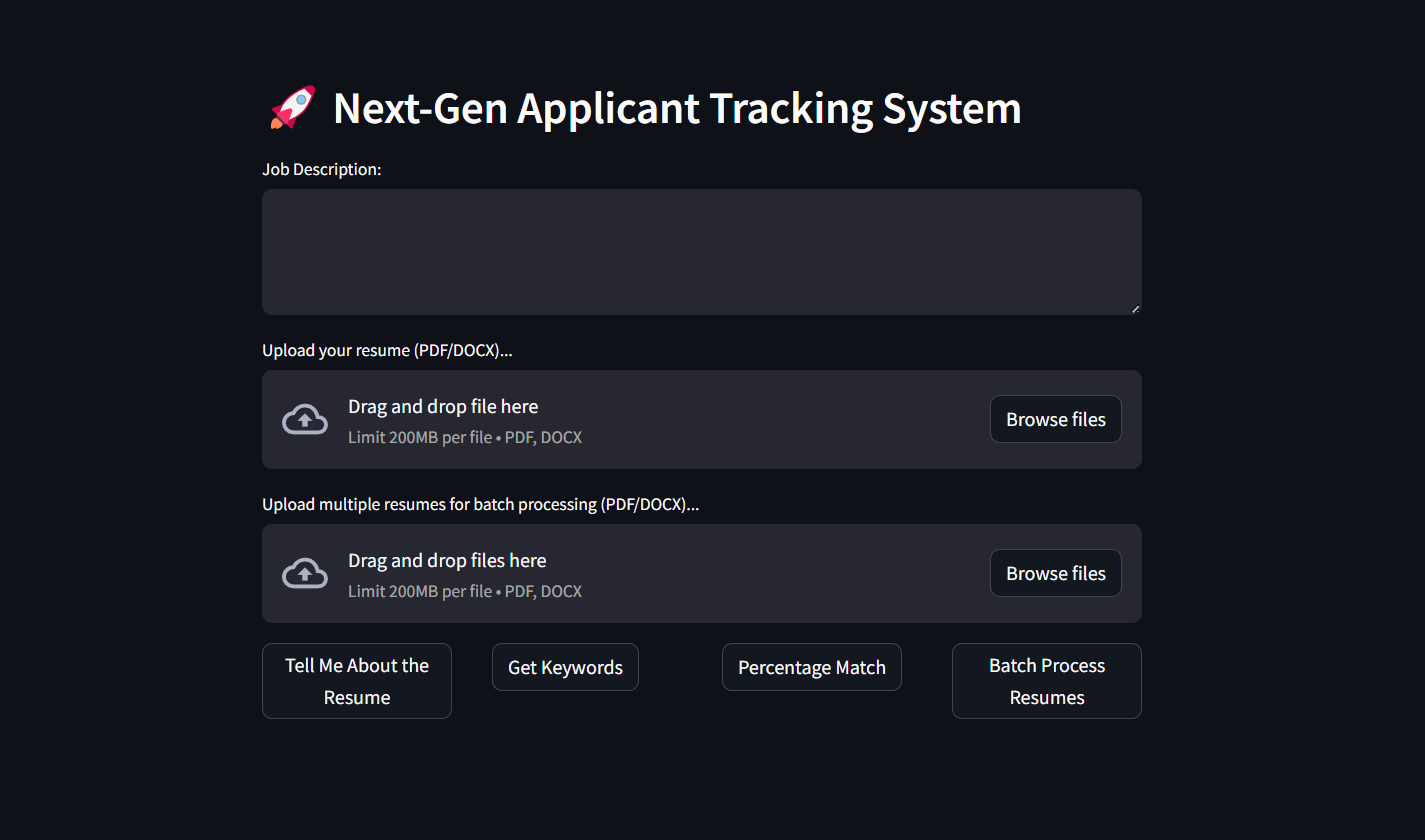Click the Batch Process Resumes button

(x=1047, y=681)
